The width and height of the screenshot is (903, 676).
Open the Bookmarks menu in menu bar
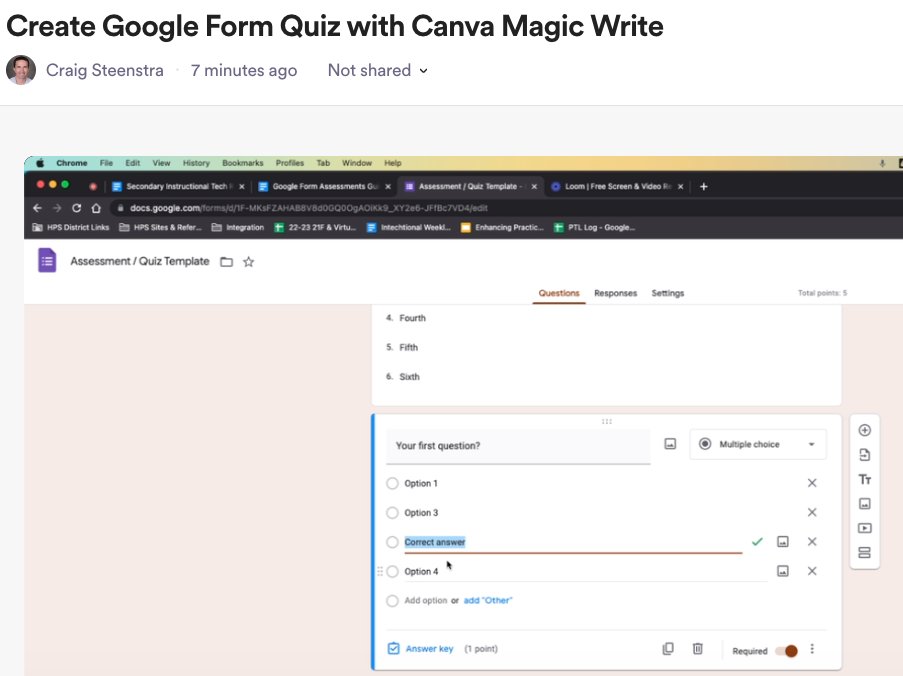[242, 163]
